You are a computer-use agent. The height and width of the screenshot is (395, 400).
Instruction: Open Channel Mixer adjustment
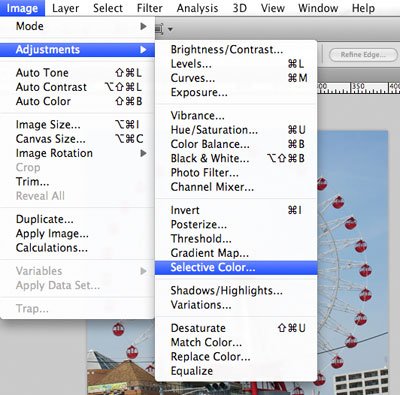[236, 187]
